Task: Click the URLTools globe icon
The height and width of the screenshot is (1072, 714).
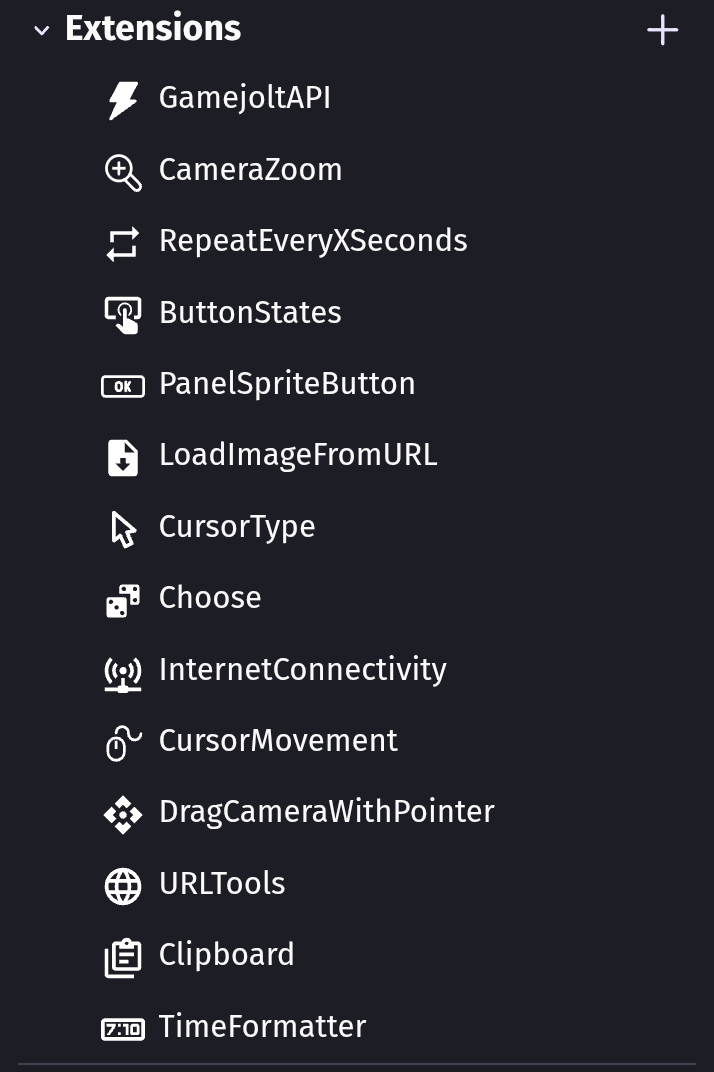Action: point(123,885)
